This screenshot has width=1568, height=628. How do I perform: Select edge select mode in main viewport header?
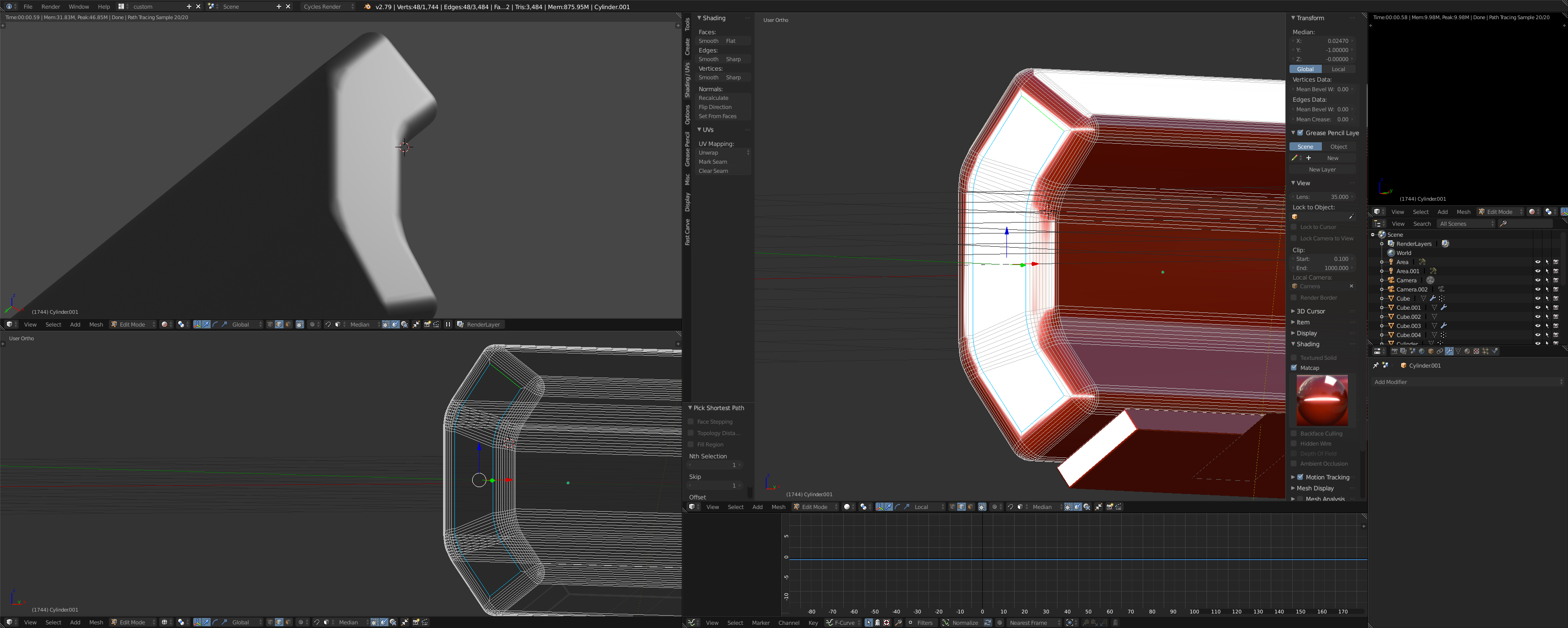(x=962, y=507)
